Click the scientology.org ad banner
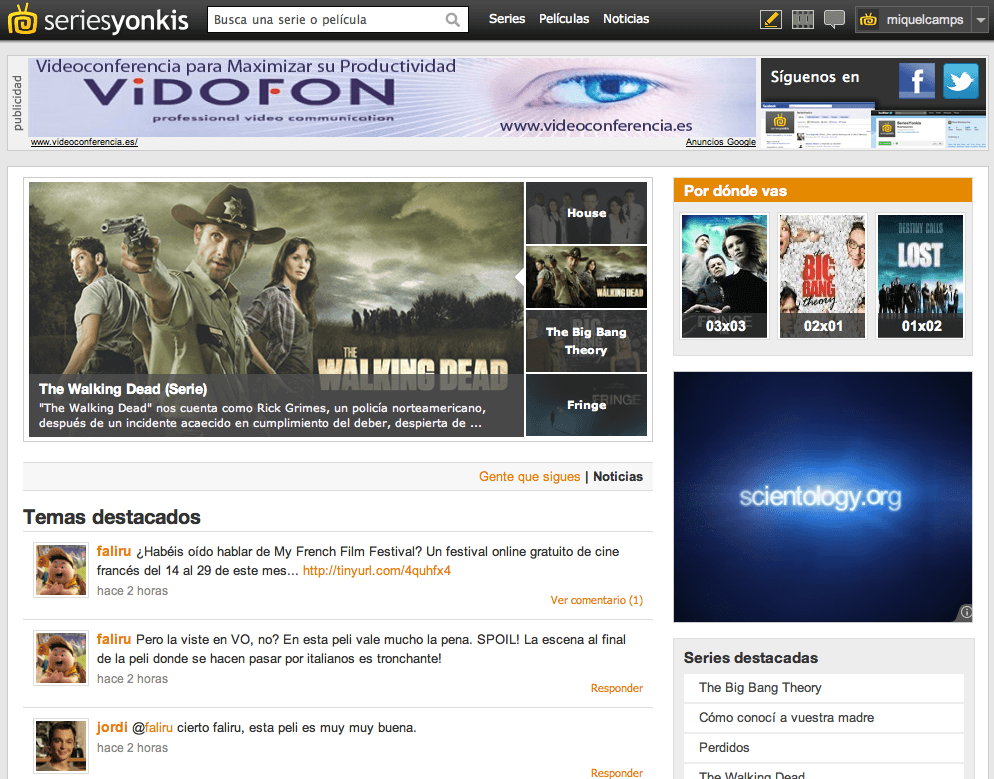 822,497
